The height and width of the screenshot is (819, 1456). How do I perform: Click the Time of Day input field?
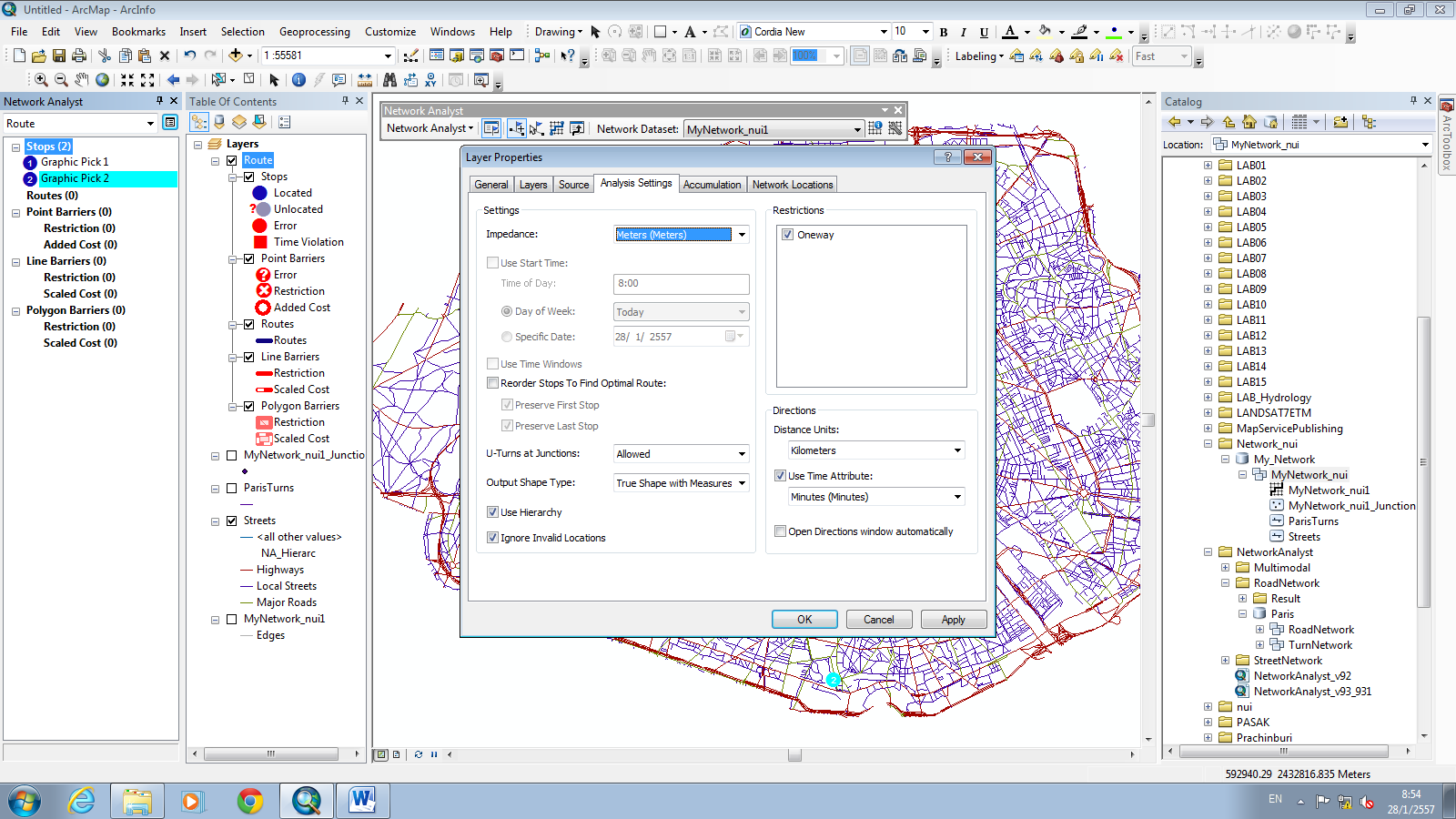[x=681, y=284]
